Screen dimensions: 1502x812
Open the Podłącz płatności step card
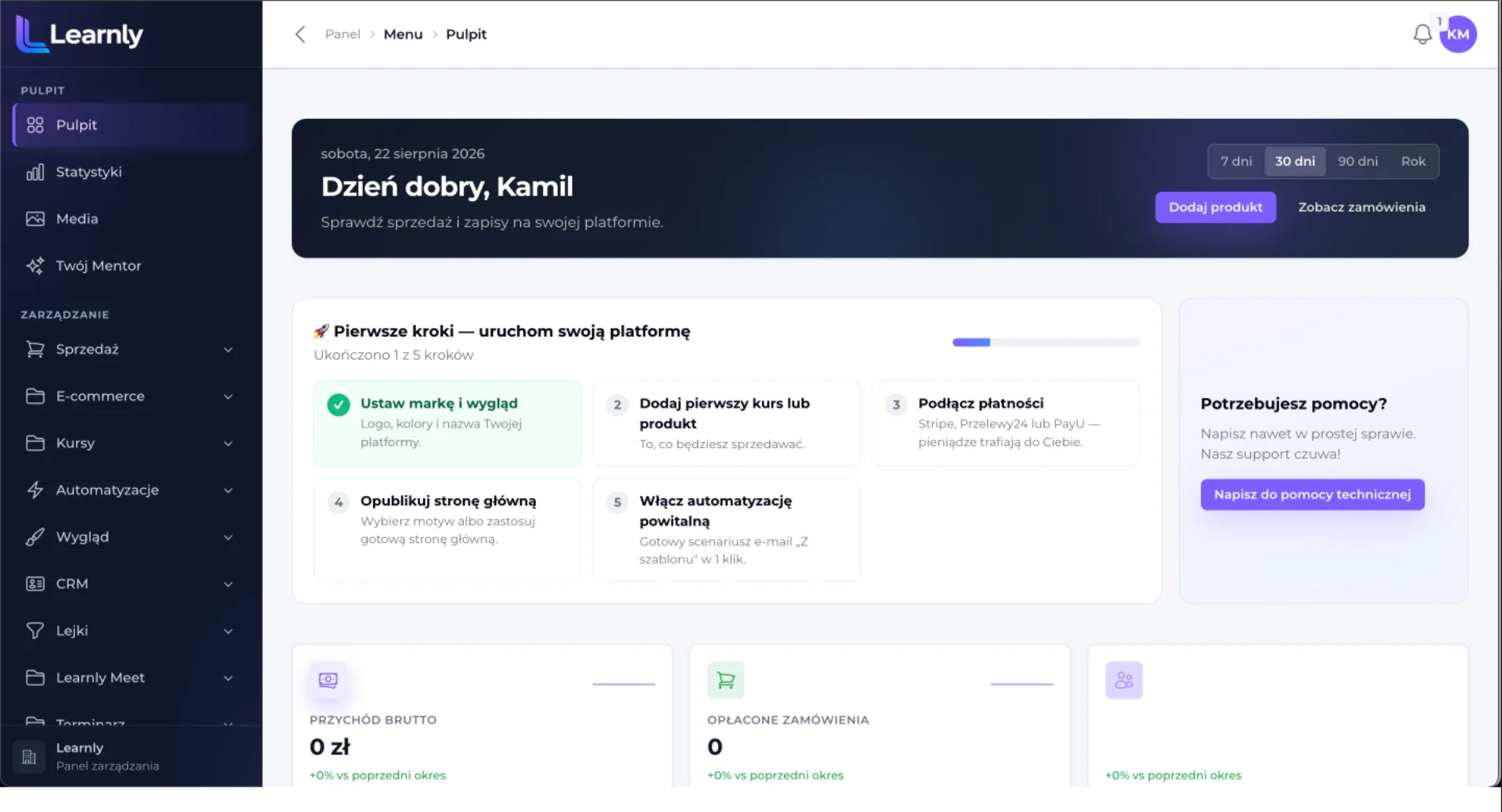1005,423
